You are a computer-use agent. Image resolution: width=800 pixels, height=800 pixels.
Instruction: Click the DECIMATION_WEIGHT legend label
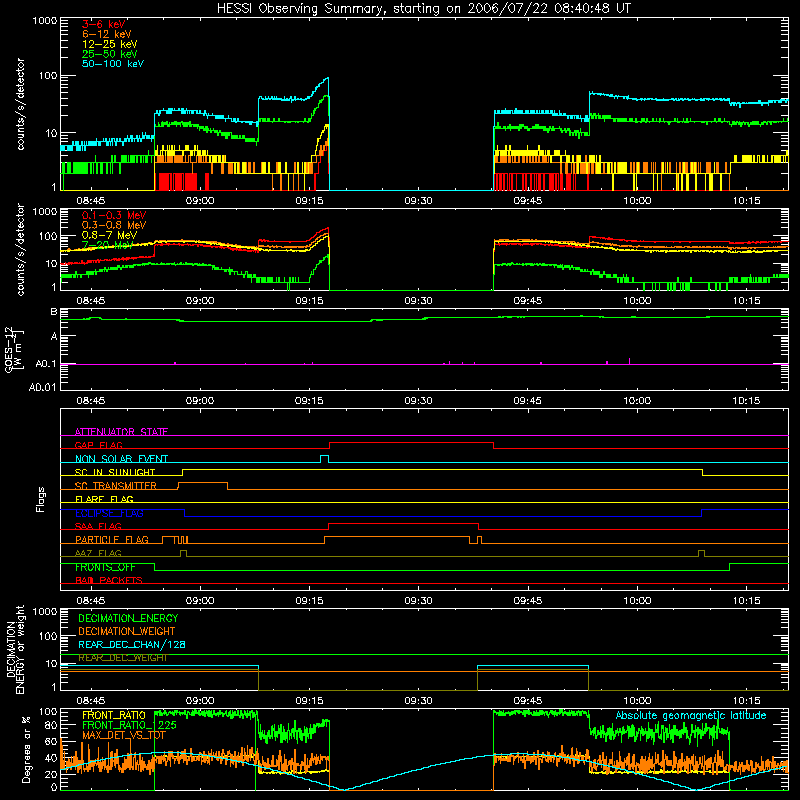127,631
